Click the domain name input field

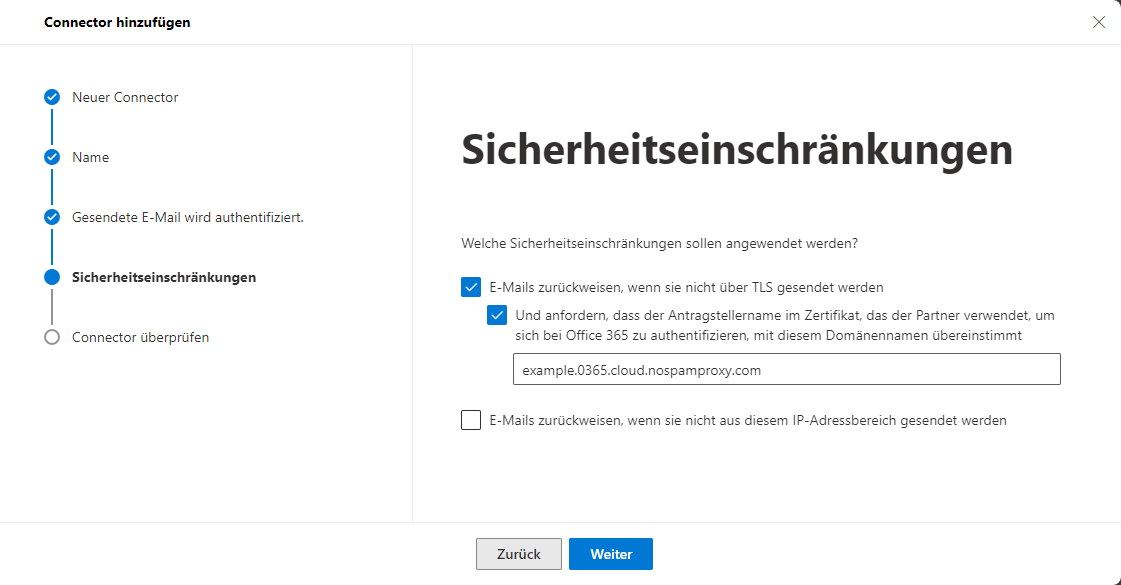pos(786,370)
